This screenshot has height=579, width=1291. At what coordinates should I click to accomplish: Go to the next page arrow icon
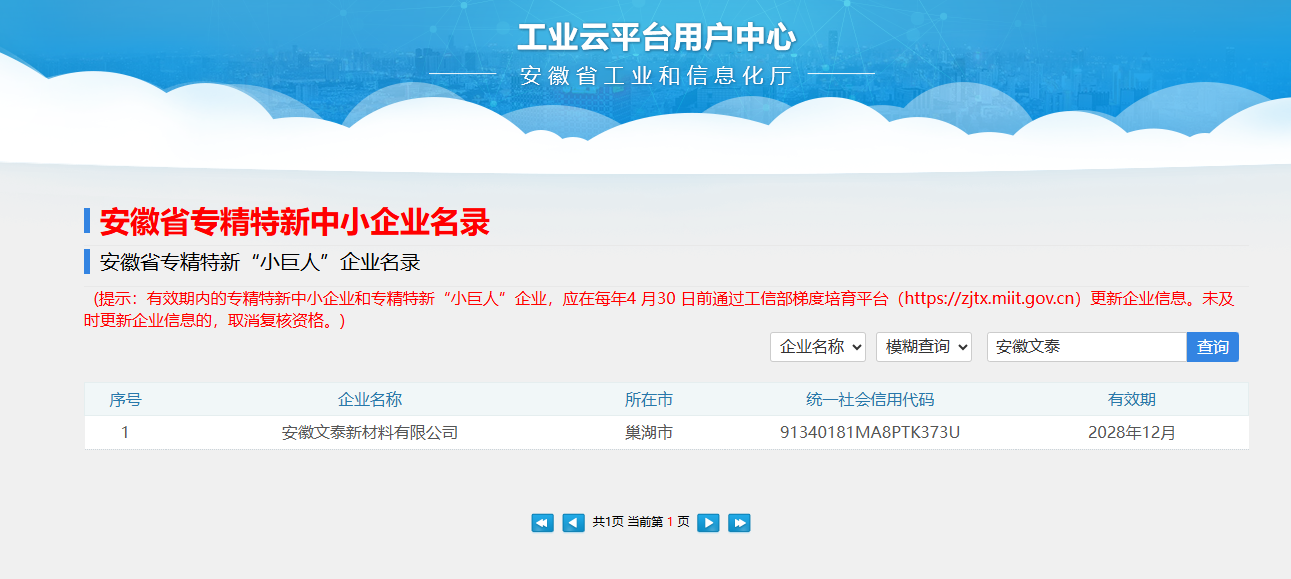(x=708, y=522)
